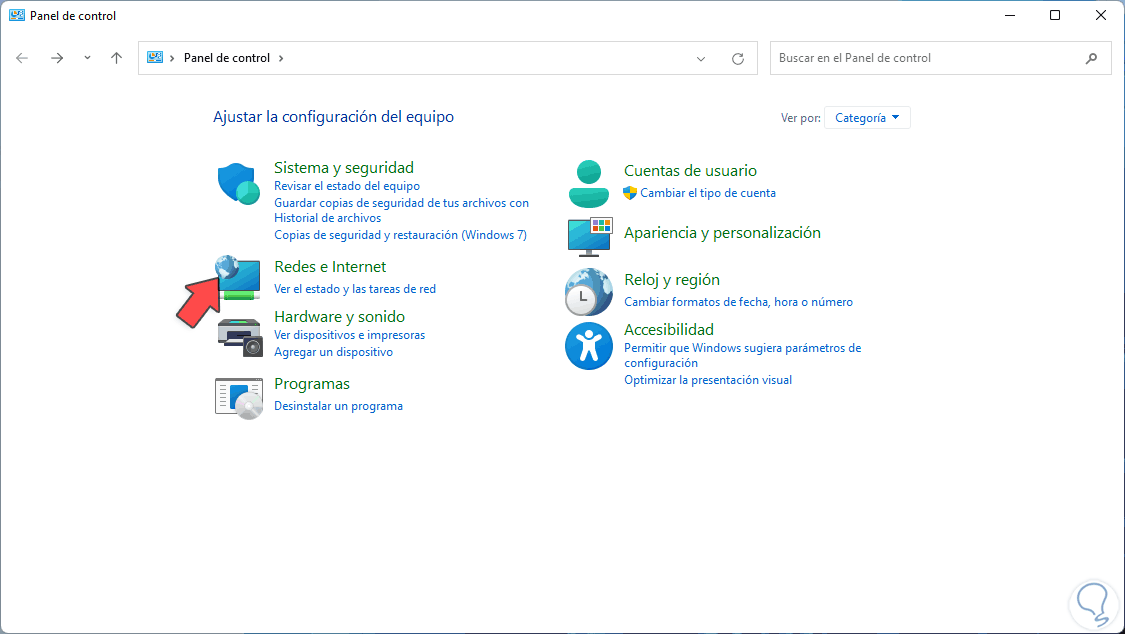The height and width of the screenshot is (634, 1125).
Task: Open Sistema y seguridad category icon
Action: pos(238,183)
